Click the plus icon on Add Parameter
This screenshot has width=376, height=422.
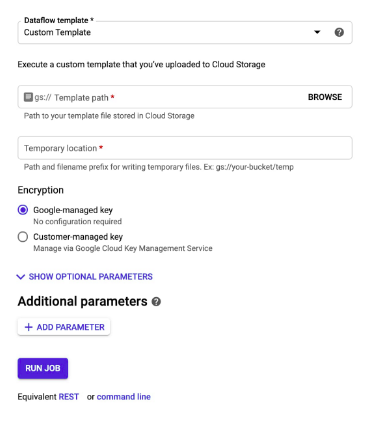29,327
